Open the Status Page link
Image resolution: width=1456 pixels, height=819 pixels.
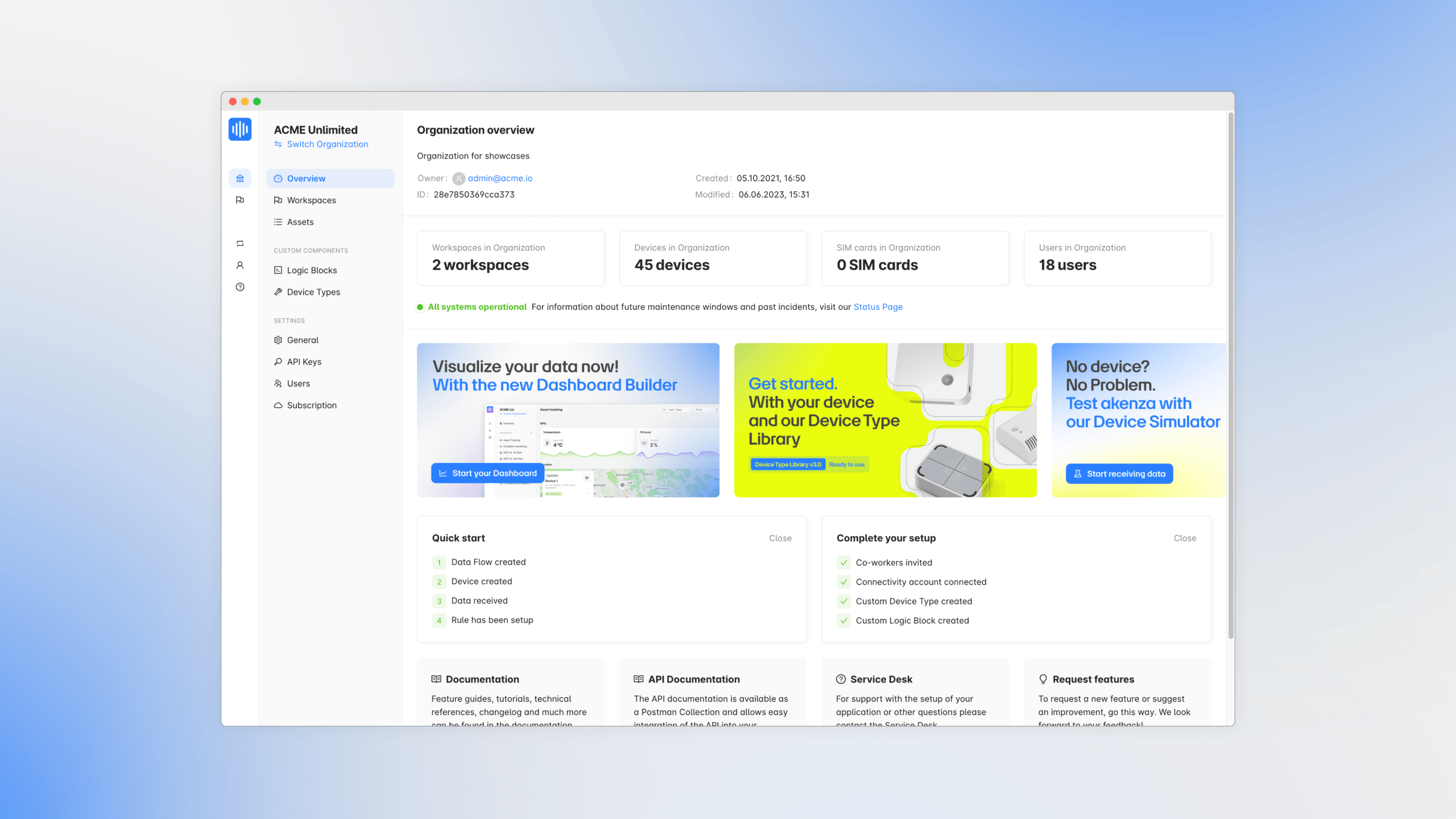coord(878,307)
